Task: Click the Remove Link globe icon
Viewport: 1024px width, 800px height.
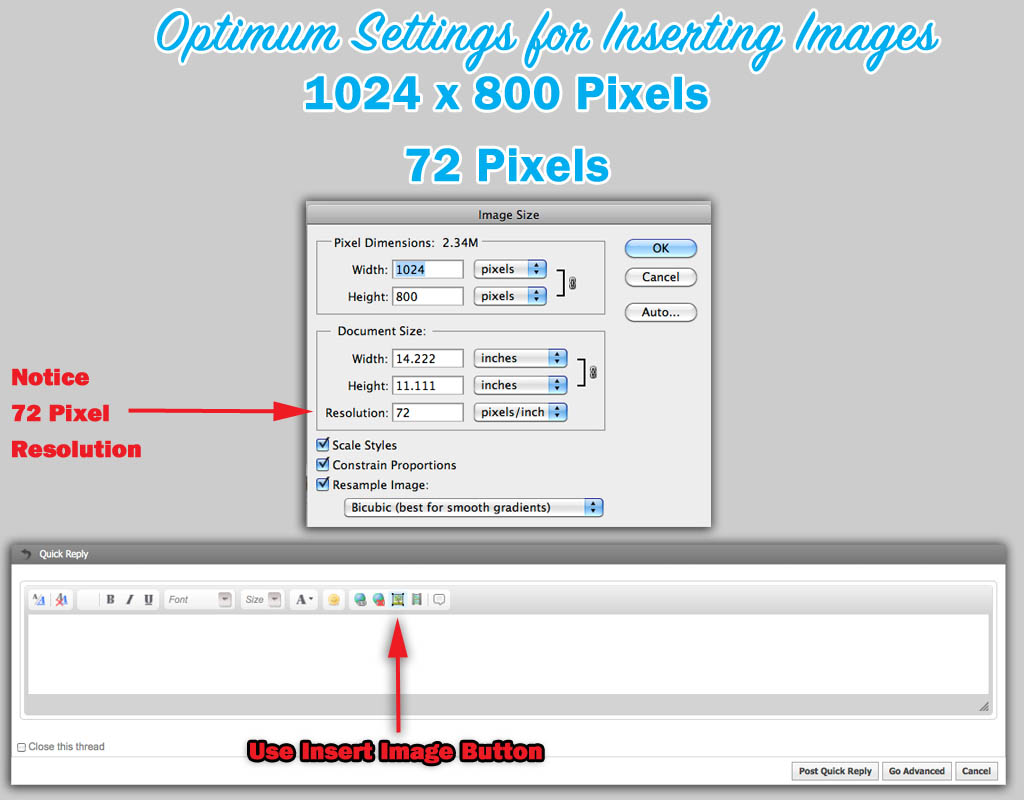Action: tap(378, 600)
